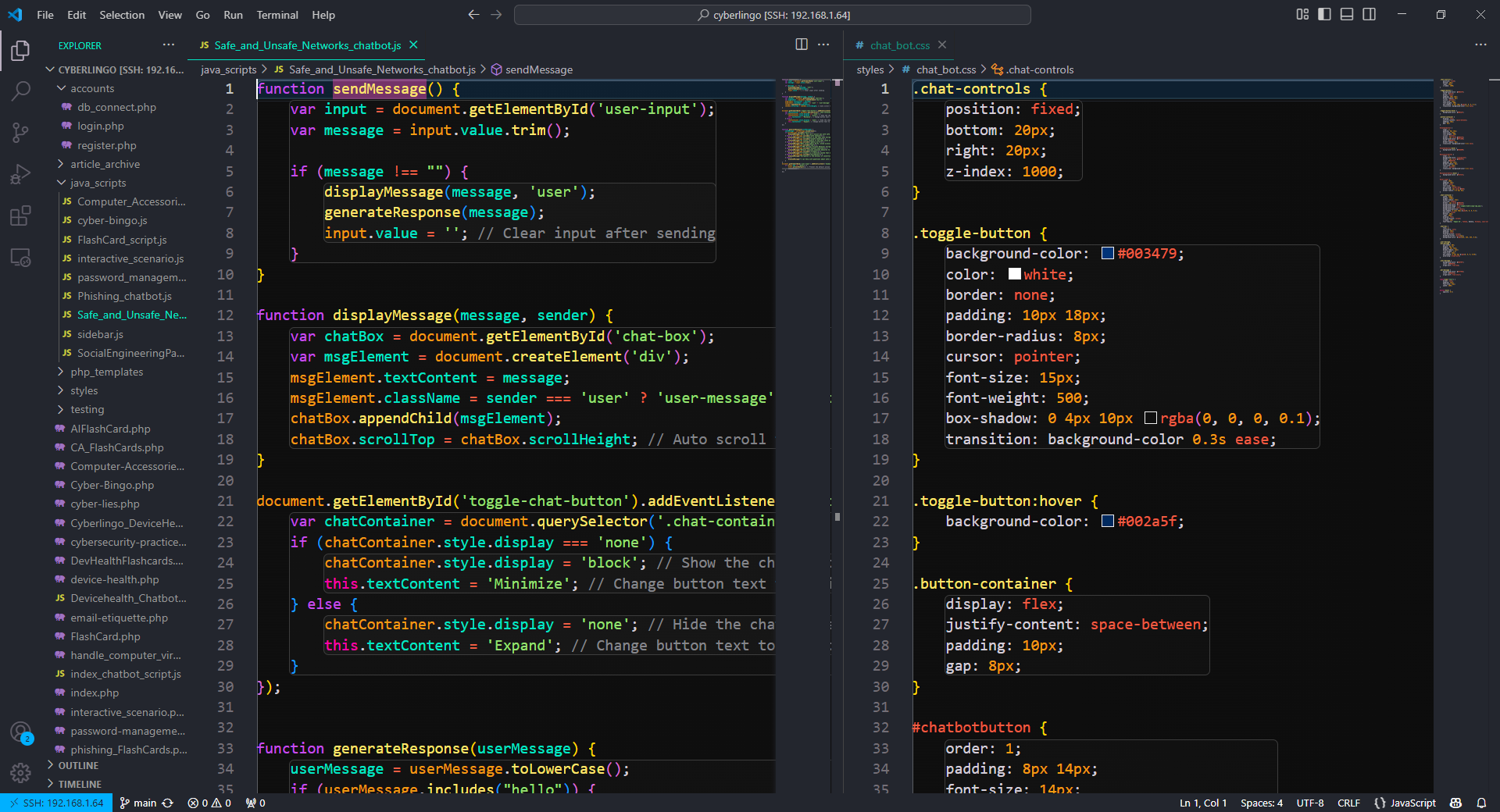
Task: Click the SSH: 192.168.1.64 remote button
Action: (x=57, y=803)
